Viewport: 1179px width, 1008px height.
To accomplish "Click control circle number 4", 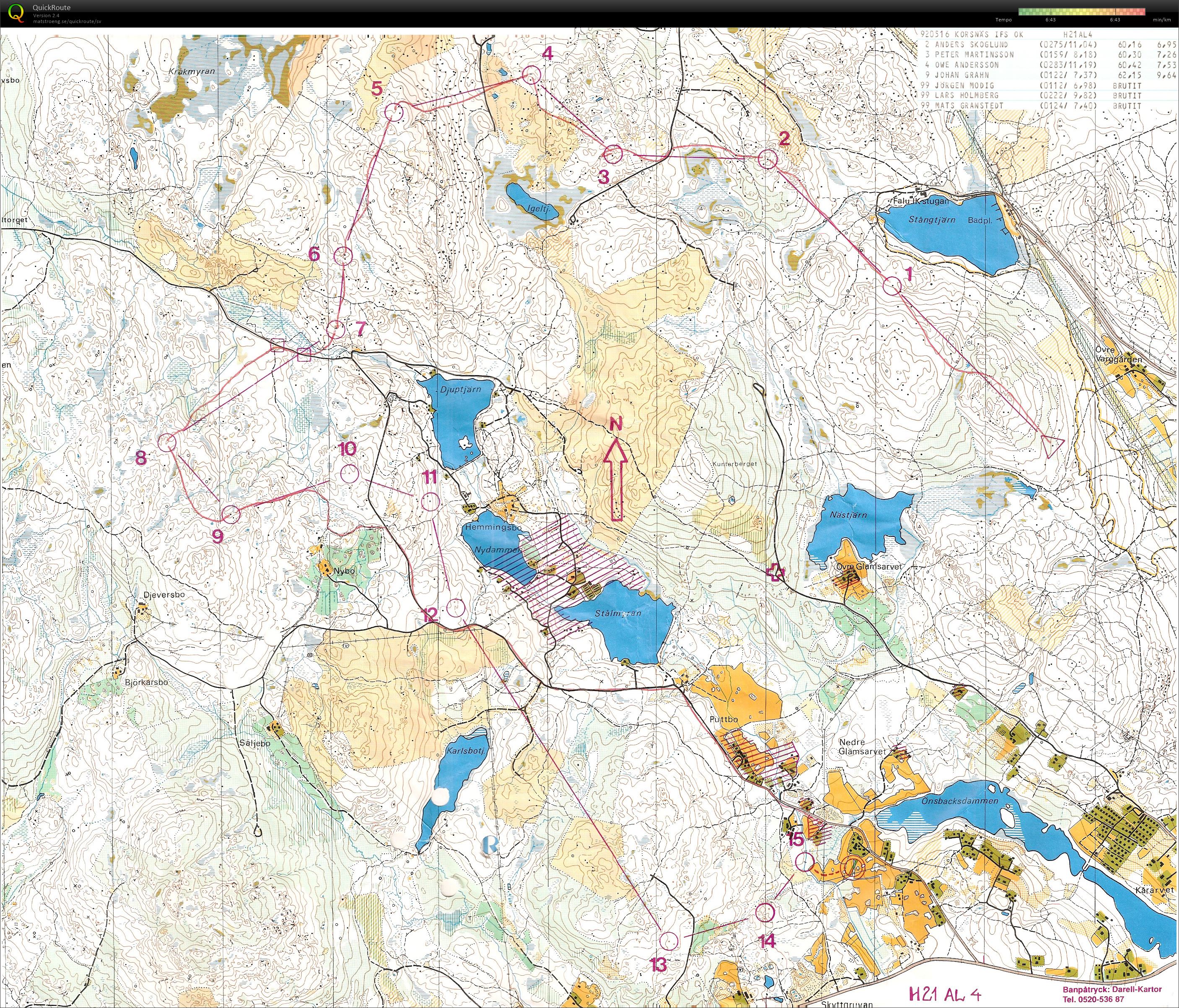I will click(531, 75).
